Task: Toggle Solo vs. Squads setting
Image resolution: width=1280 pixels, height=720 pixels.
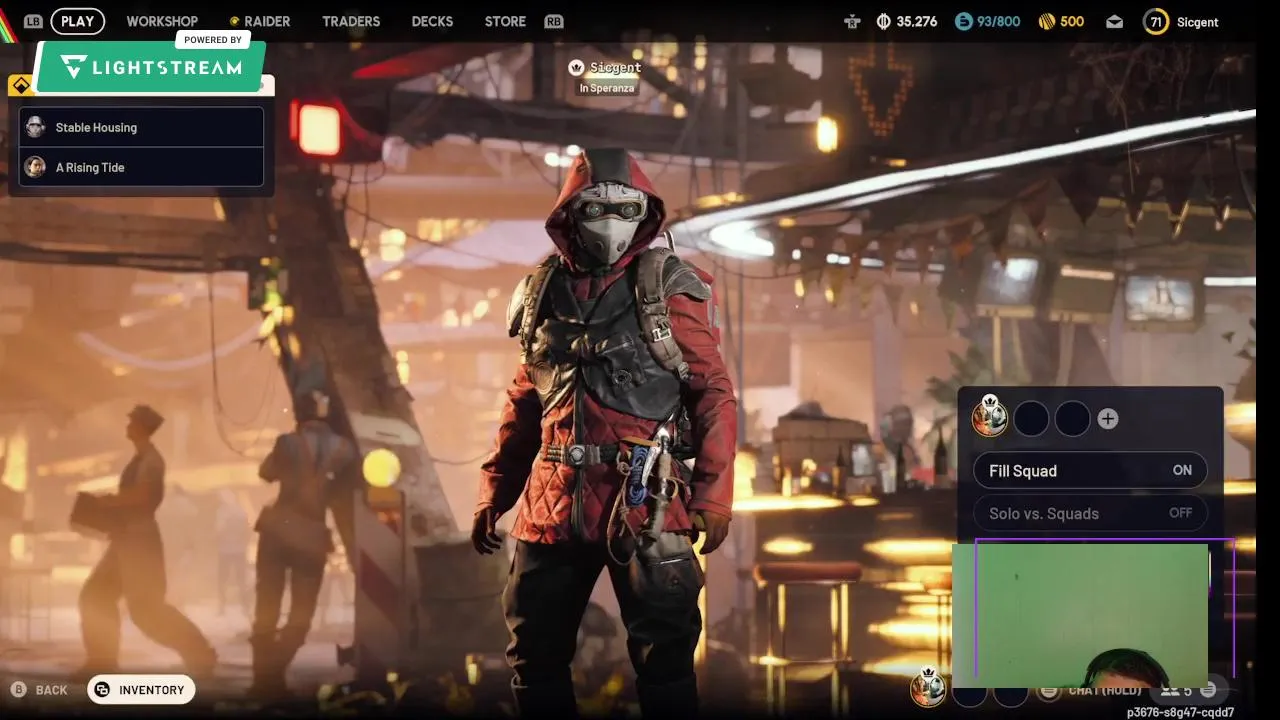Action: [x=1090, y=513]
